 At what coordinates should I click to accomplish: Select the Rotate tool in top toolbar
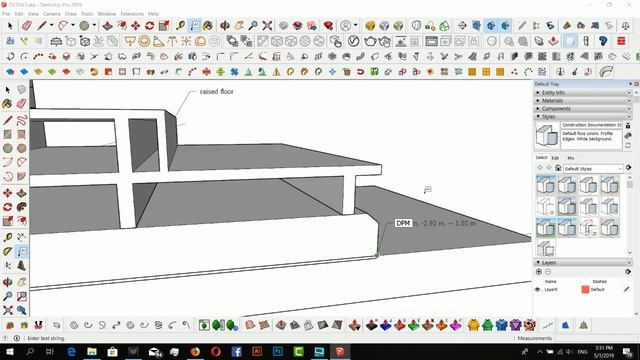(149, 26)
